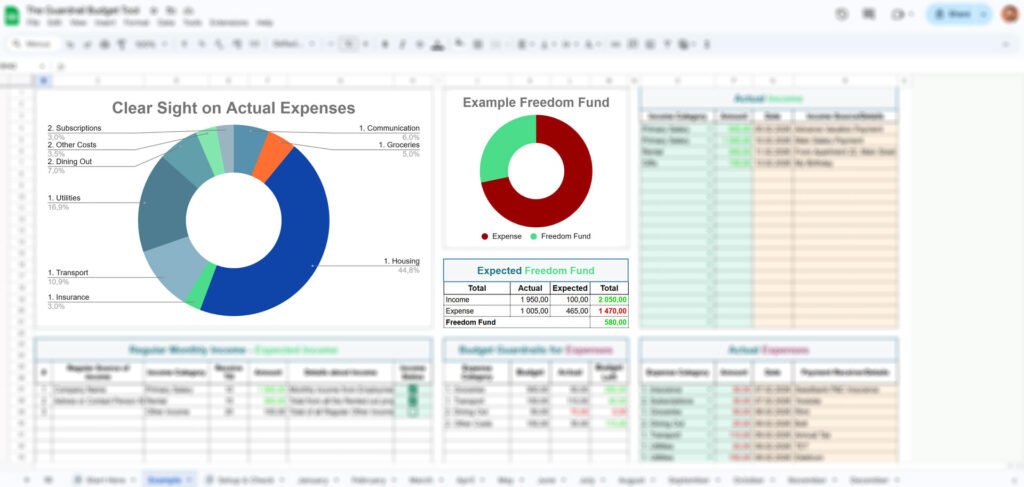Open version history clock icon
Image resolution: width=1024 pixels, height=487 pixels.
point(841,14)
